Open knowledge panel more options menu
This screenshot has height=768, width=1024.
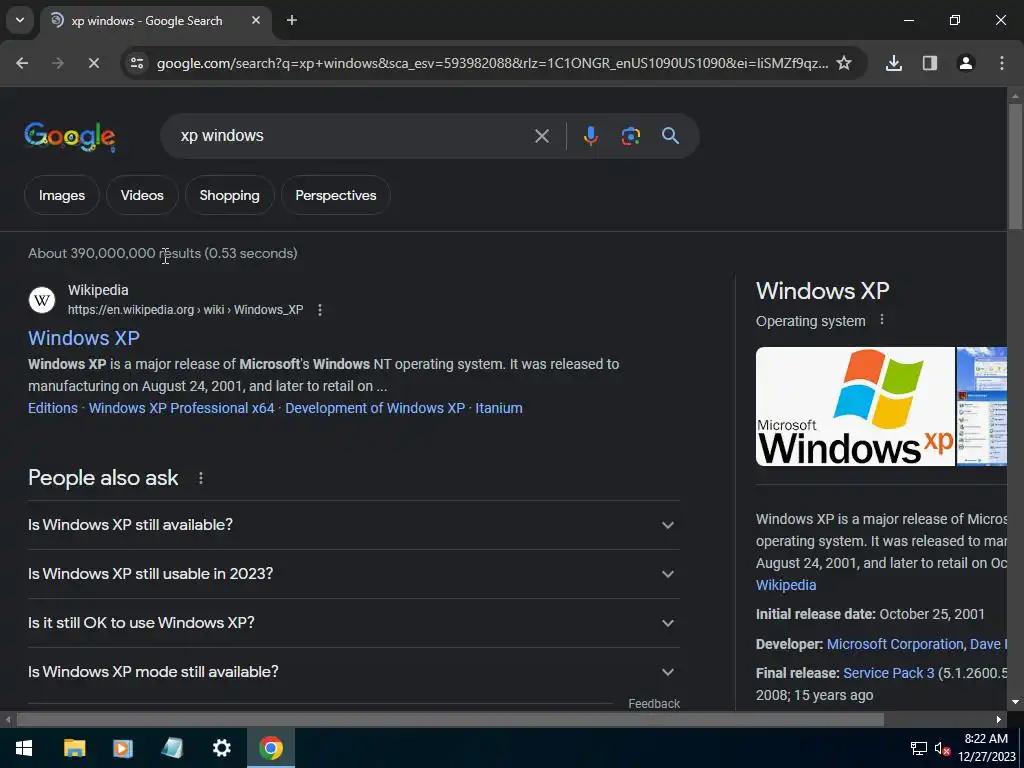882,320
